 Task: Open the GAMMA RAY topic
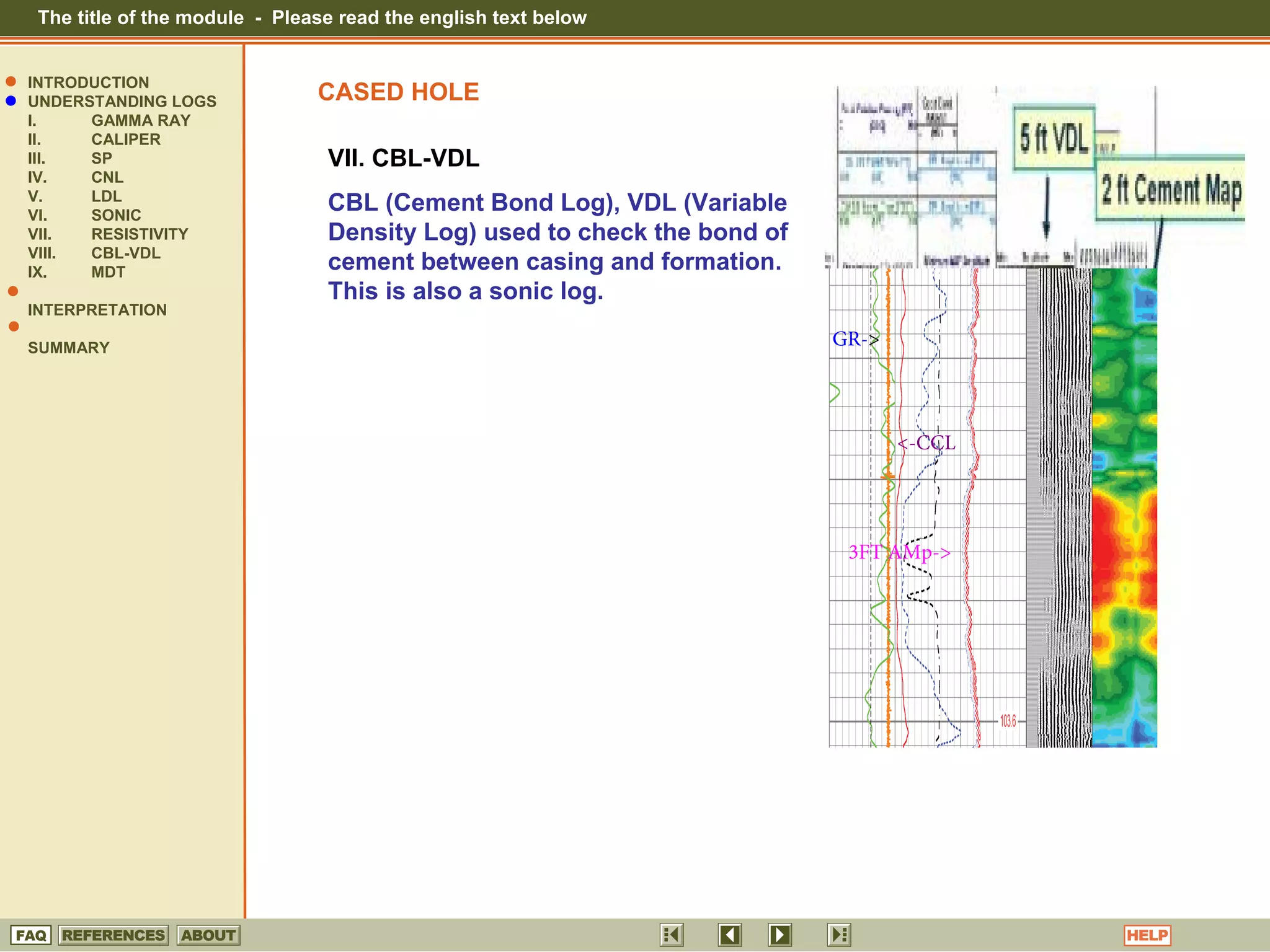click(x=141, y=120)
